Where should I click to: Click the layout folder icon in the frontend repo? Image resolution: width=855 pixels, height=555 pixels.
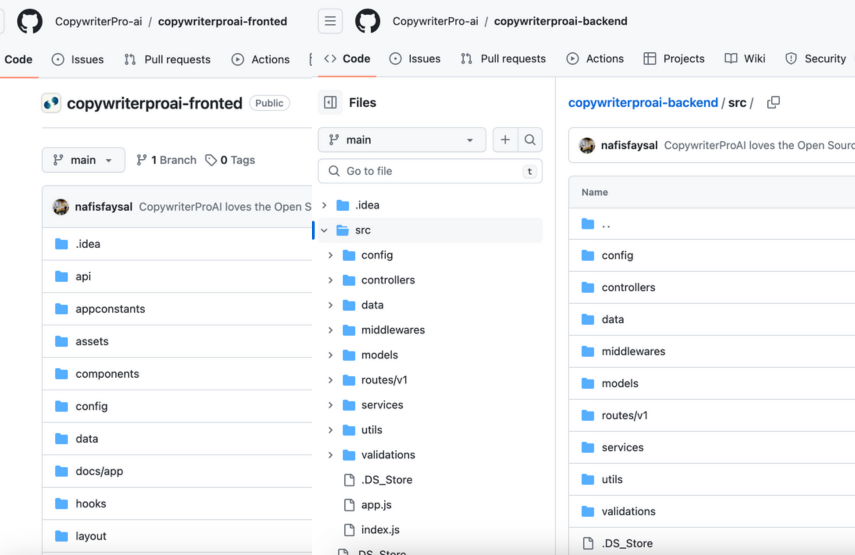tap(62, 536)
